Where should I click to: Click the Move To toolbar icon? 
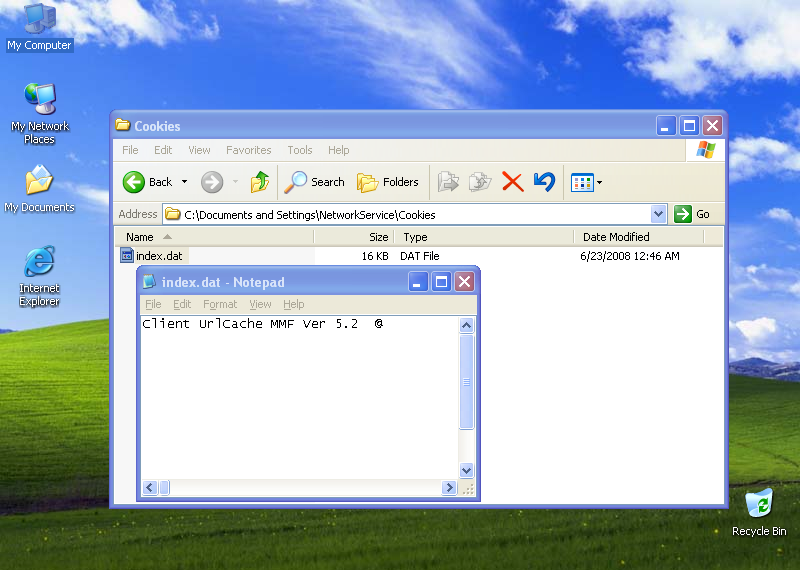[448, 182]
